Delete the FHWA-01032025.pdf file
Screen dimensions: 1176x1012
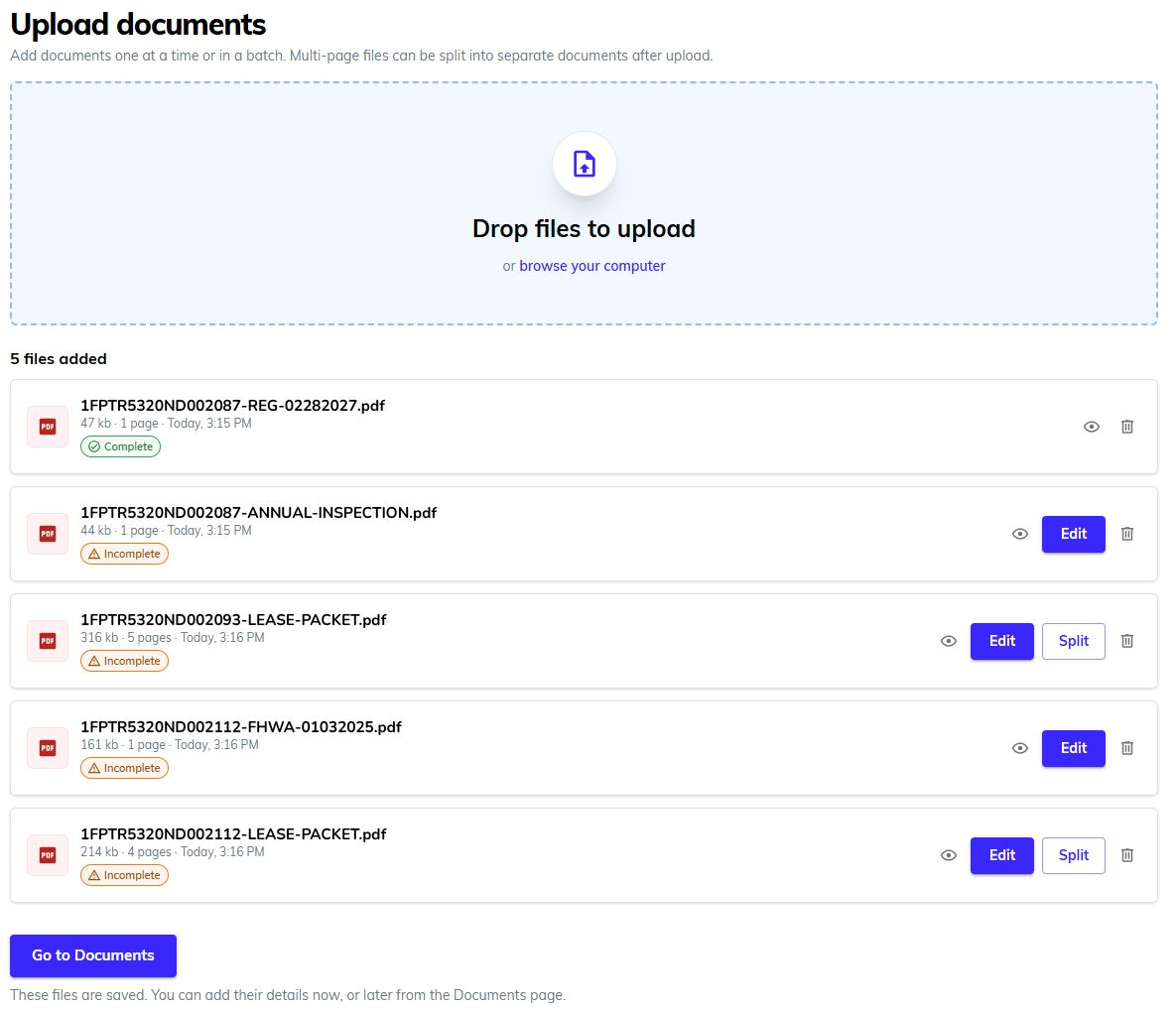[1126, 748]
